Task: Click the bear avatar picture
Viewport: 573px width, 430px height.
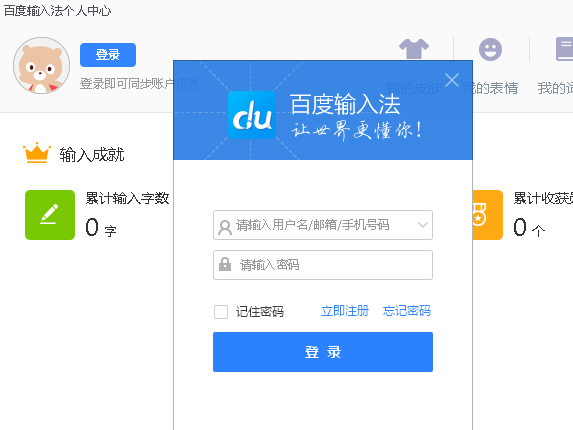Action: (x=41, y=65)
